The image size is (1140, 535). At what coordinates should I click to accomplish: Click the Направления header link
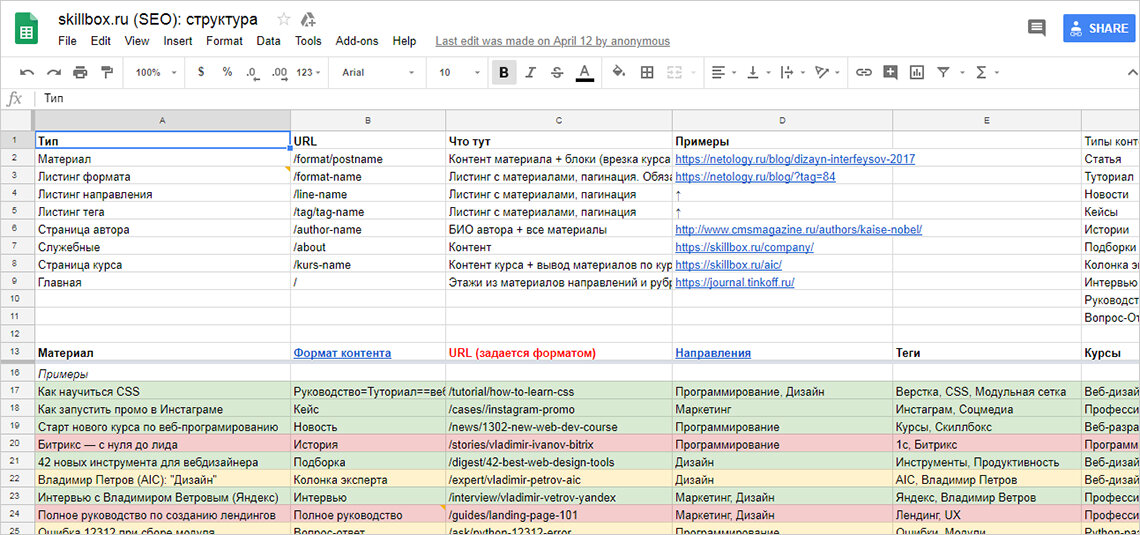click(x=712, y=353)
